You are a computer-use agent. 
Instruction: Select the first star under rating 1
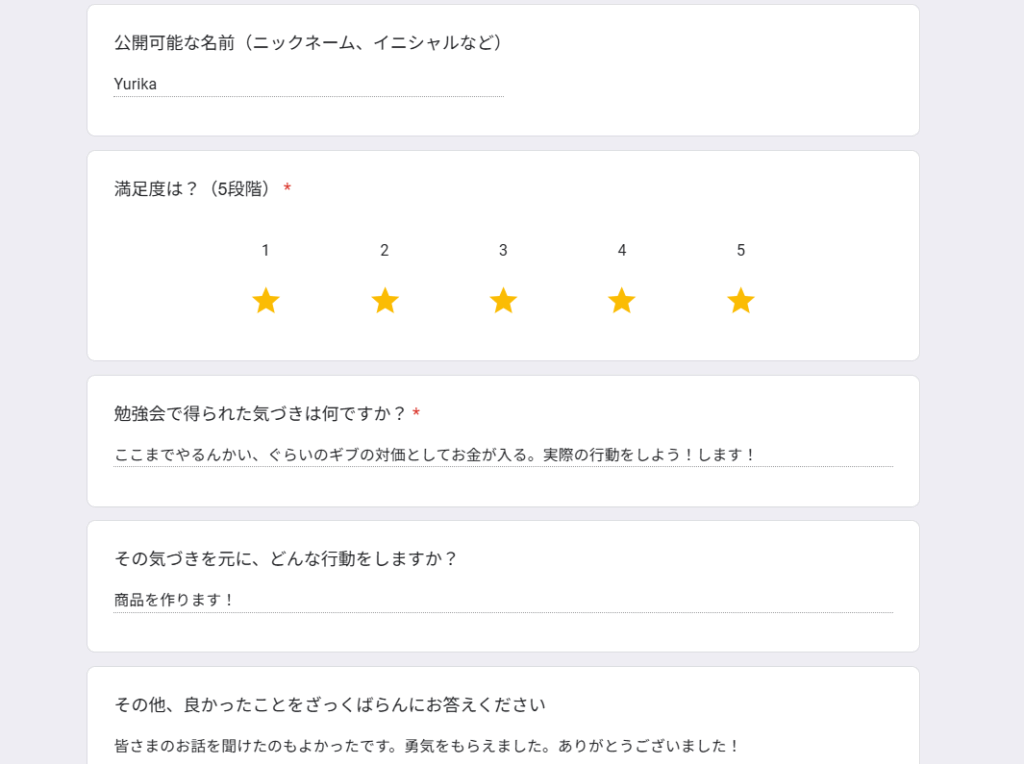coord(266,301)
